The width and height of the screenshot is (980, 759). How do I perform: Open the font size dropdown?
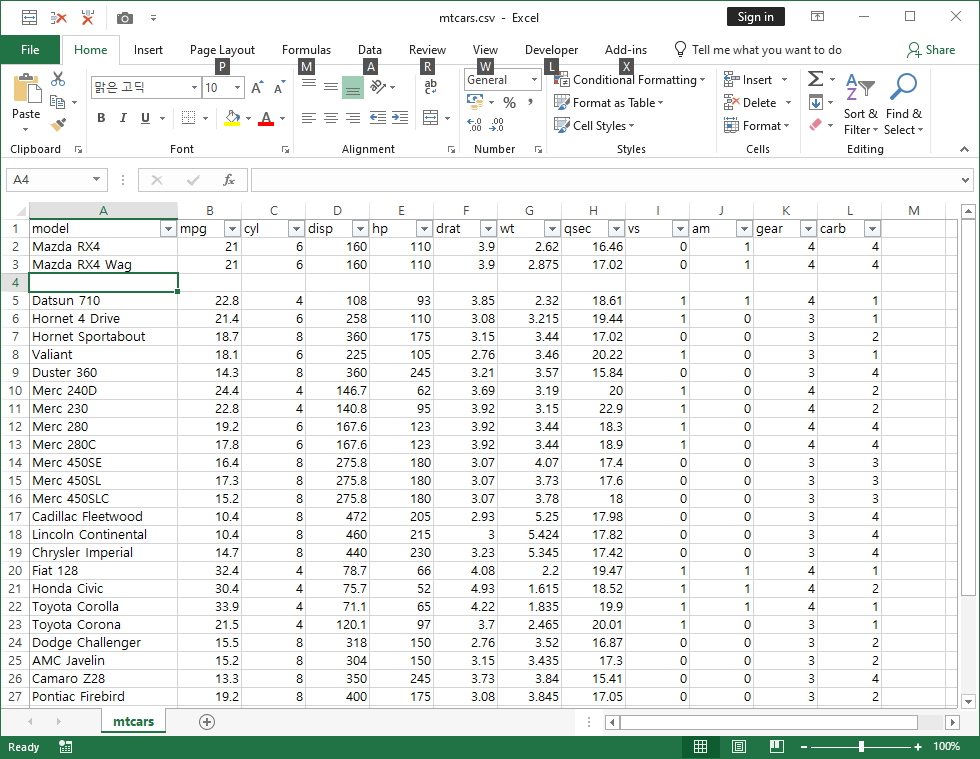click(x=238, y=88)
